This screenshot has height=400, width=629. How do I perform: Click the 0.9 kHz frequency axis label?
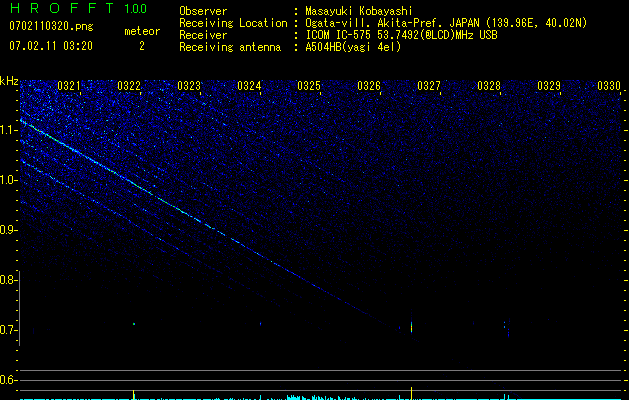point(9,230)
